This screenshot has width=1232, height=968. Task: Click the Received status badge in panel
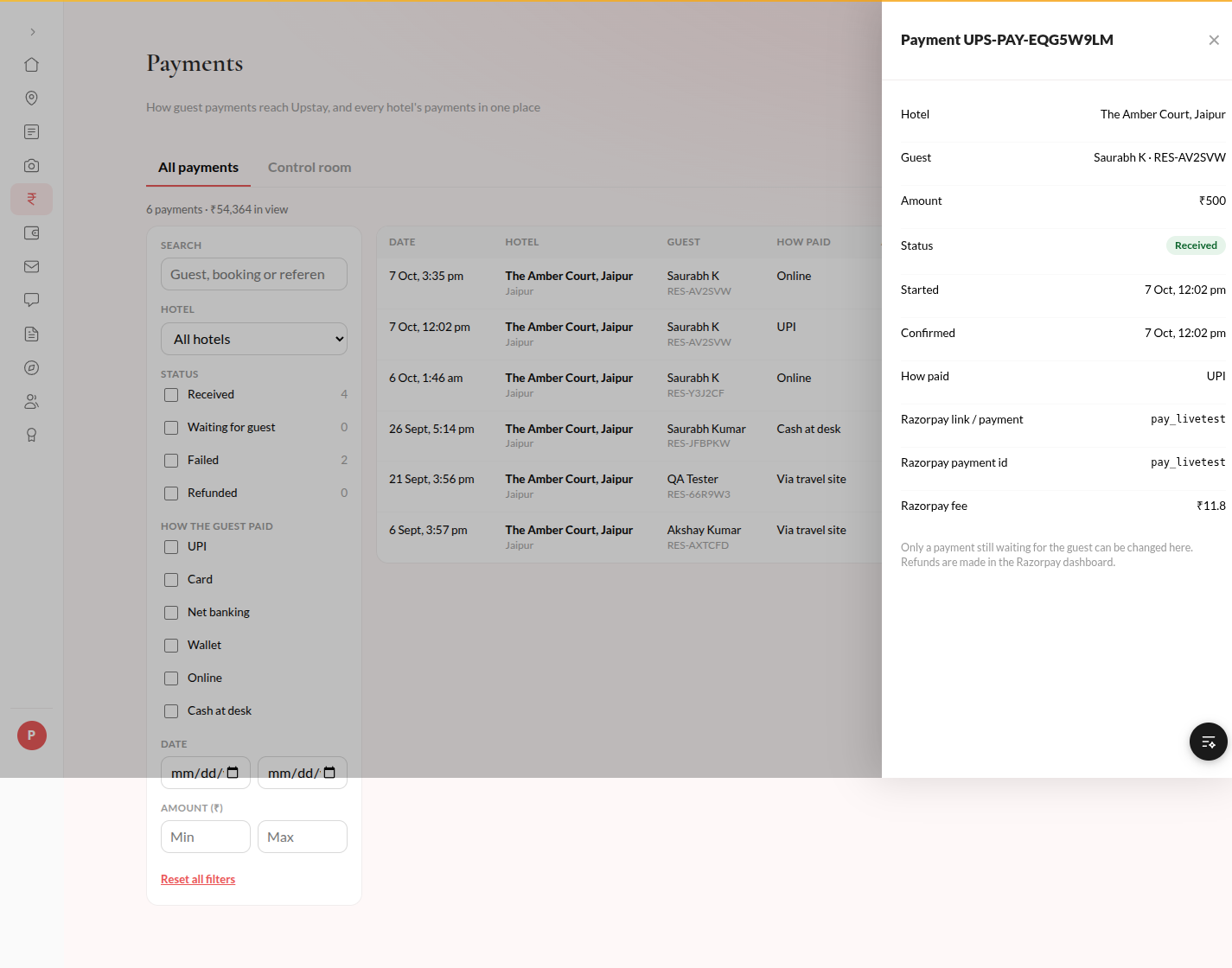tap(1196, 245)
